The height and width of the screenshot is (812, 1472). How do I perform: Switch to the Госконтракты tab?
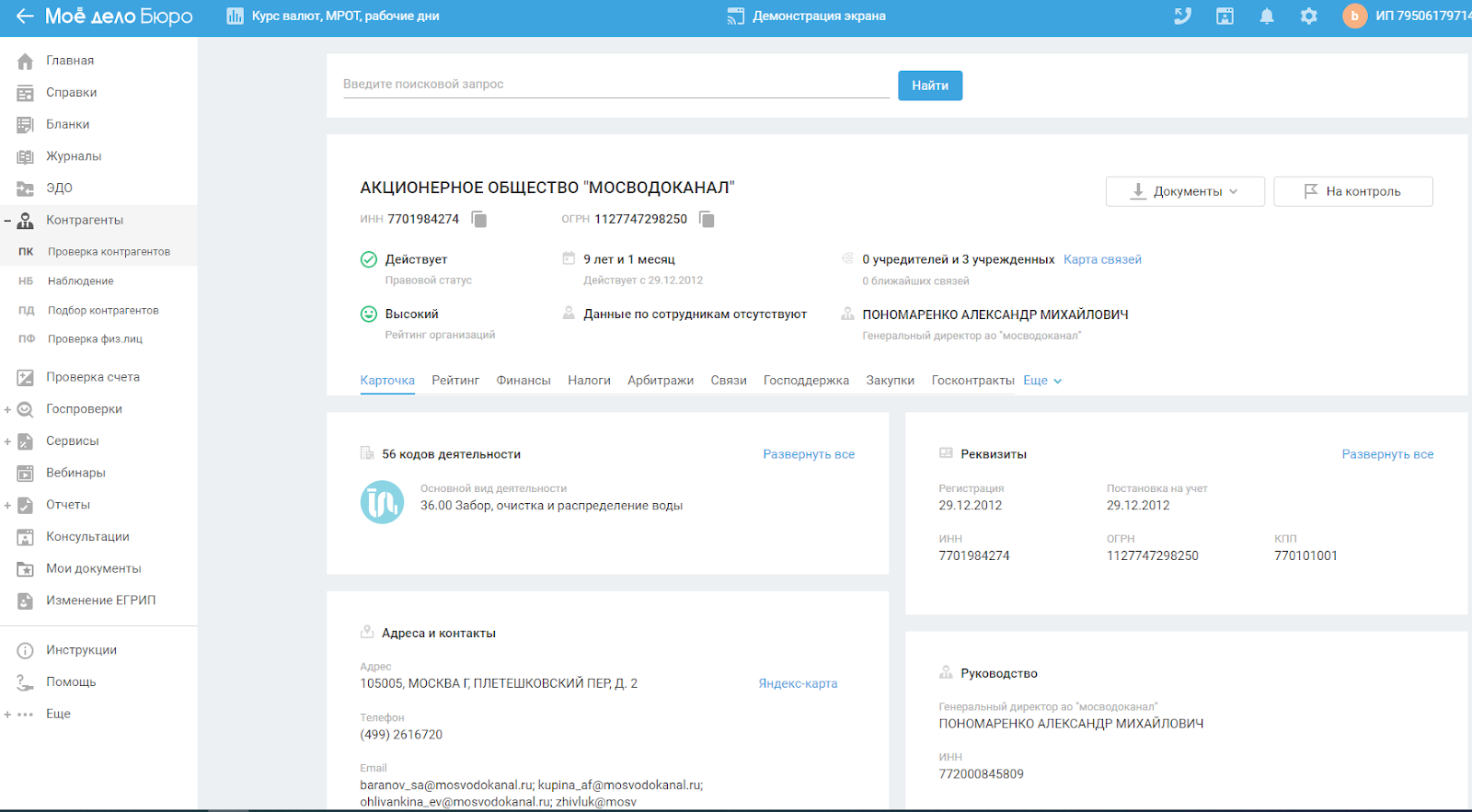(x=972, y=381)
